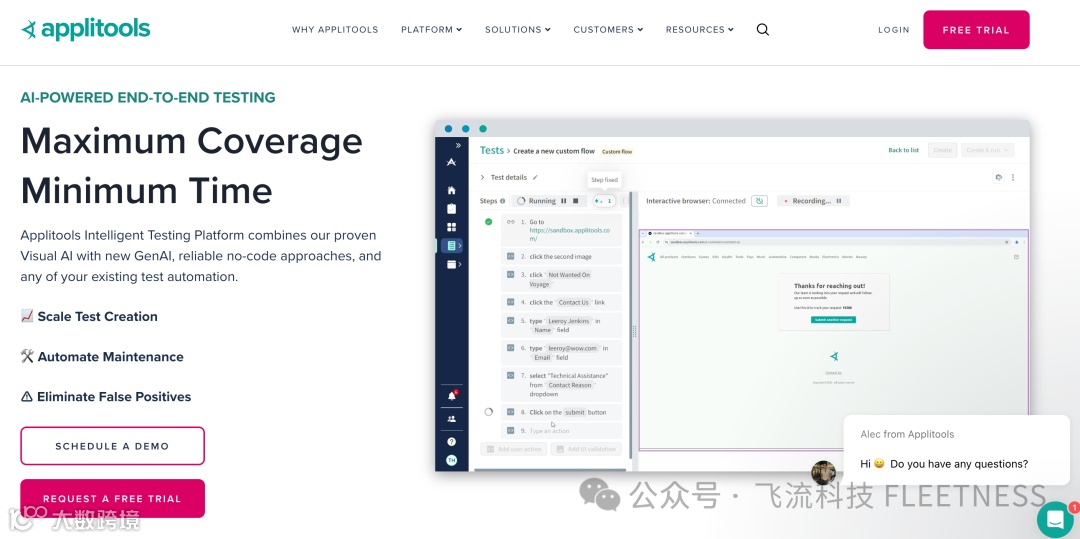Click the Home icon in demo sidebar

[451, 190]
